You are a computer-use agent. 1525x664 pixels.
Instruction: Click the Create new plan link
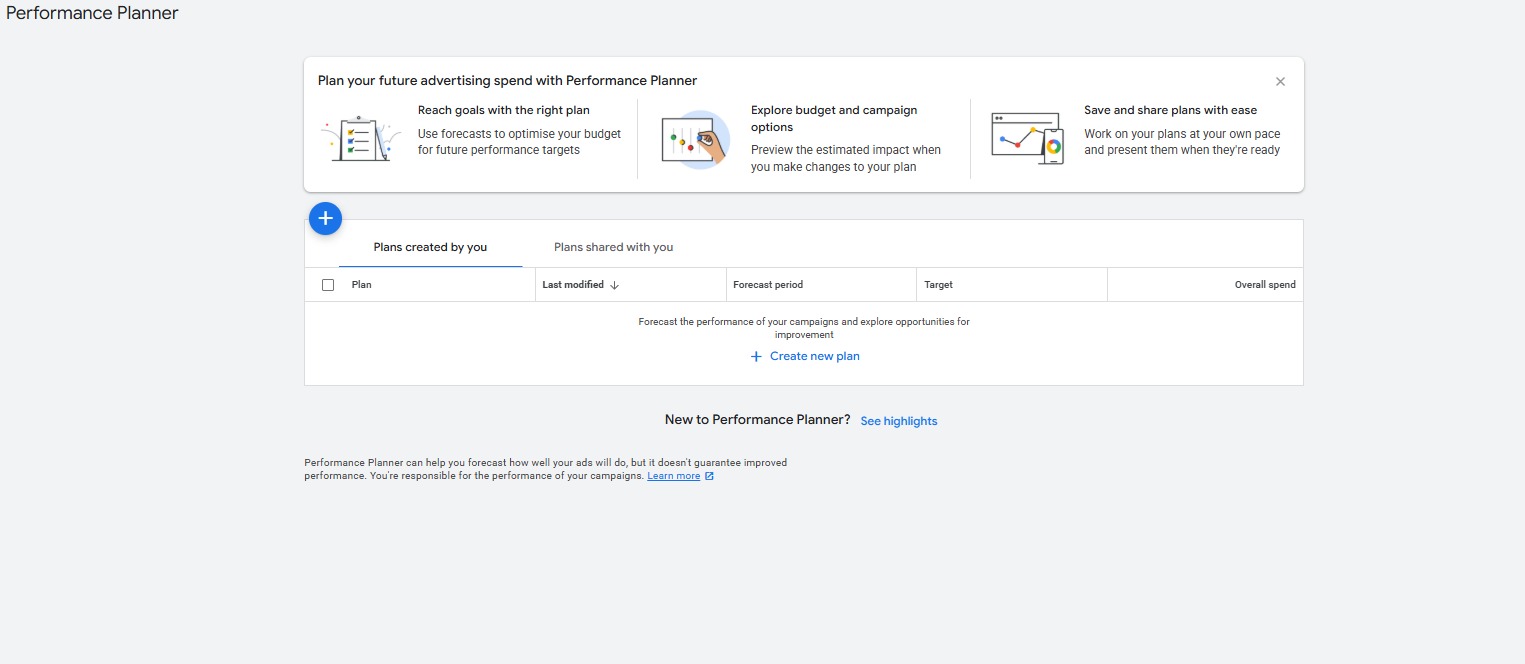[x=805, y=356]
